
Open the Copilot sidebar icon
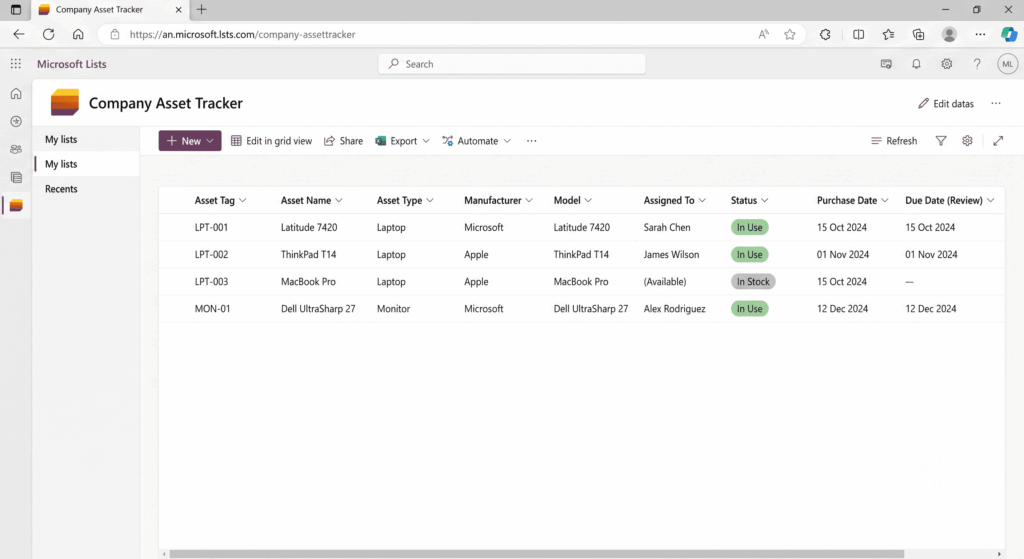coord(1009,35)
